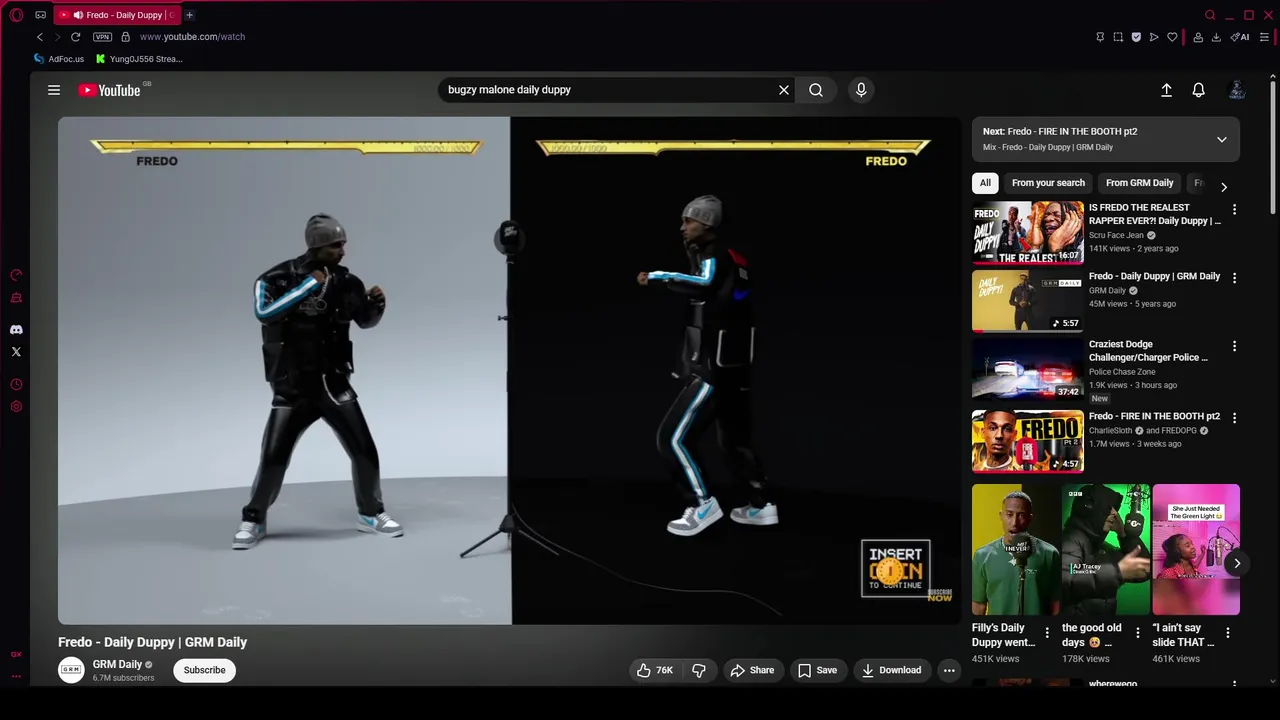Add page to bookmarks with heart icon
The image size is (1280, 720).
coord(1172,37)
